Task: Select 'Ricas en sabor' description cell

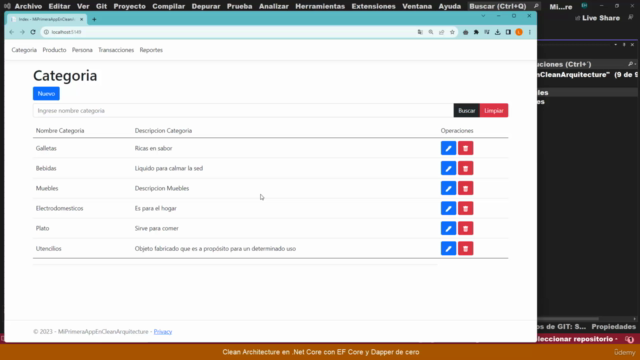Action: pyautogui.click(x=153, y=148)
